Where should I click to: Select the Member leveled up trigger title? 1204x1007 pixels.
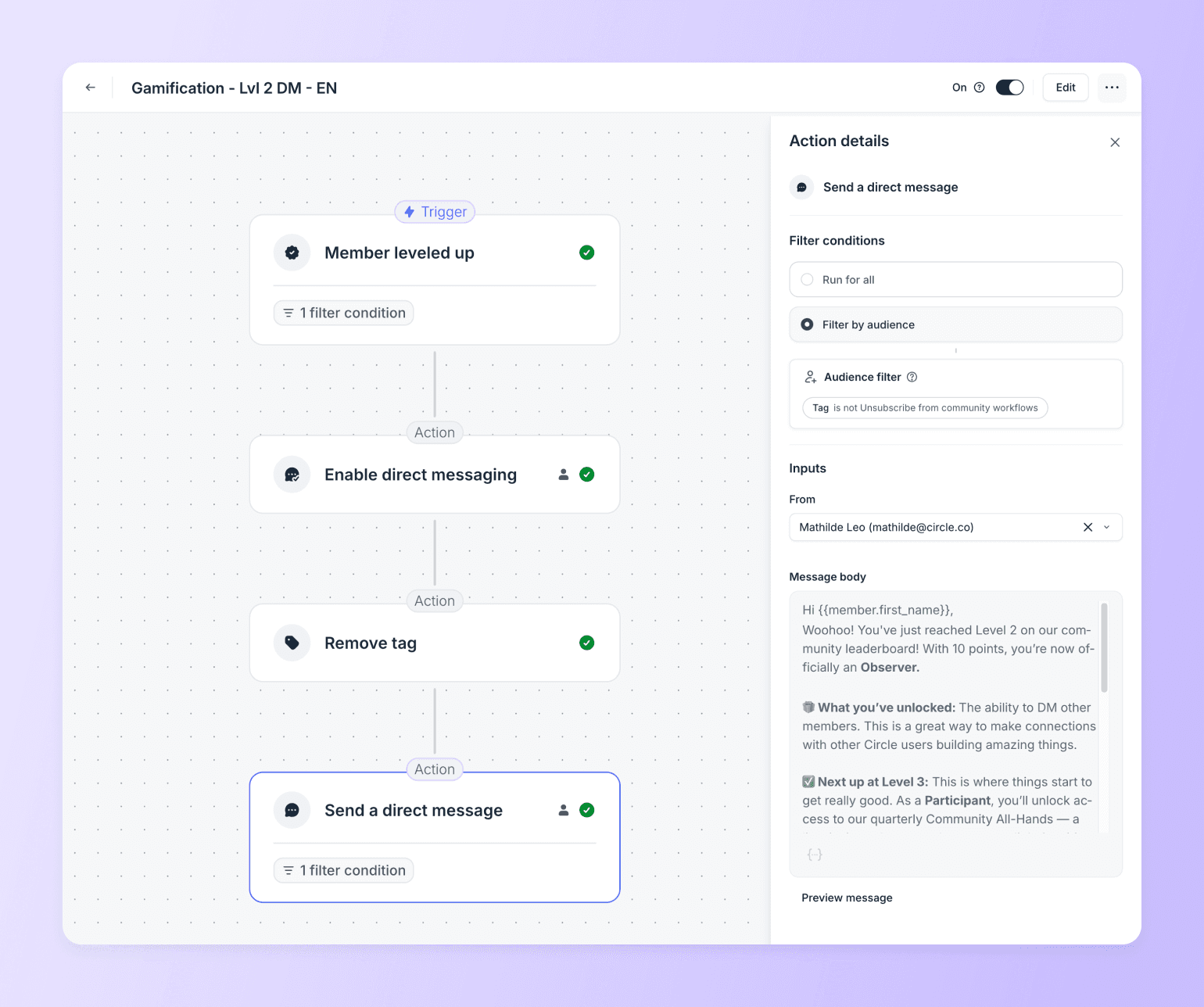(400, 253)
